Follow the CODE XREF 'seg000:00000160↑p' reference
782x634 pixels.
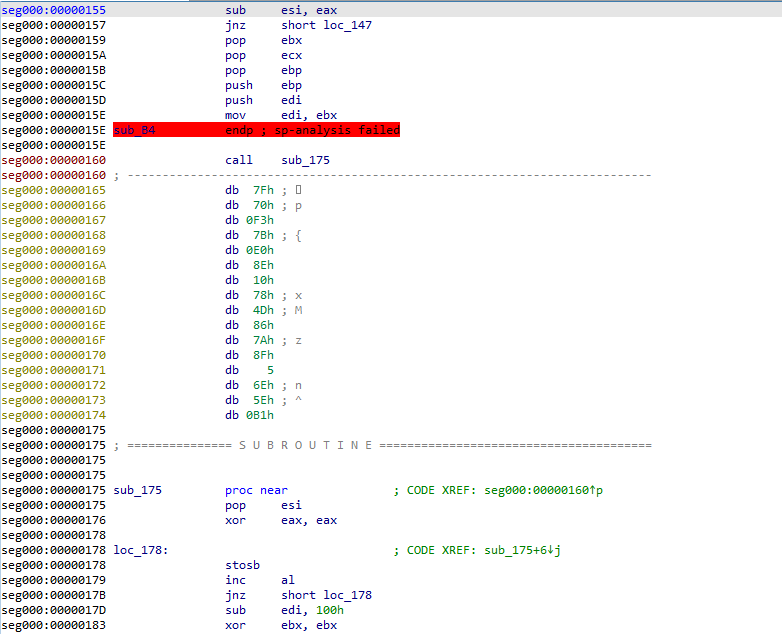tap(544, 490)
